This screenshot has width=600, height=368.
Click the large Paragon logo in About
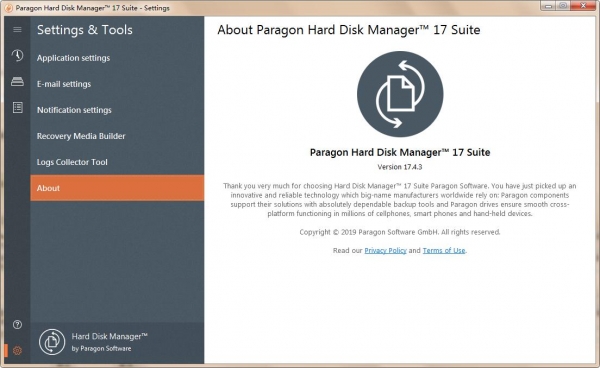point(400,94)
